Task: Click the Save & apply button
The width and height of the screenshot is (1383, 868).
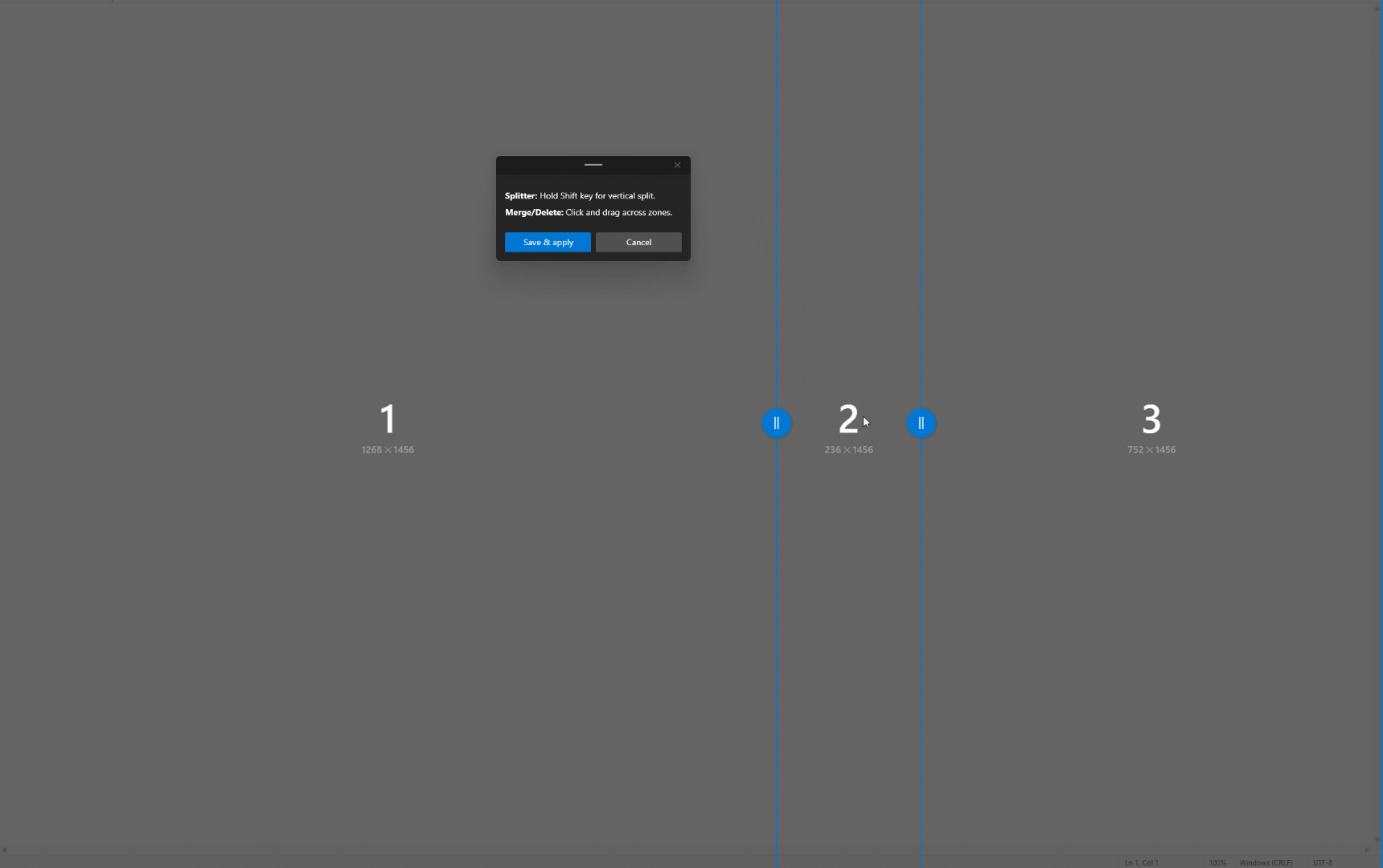Action: point(547,242)
